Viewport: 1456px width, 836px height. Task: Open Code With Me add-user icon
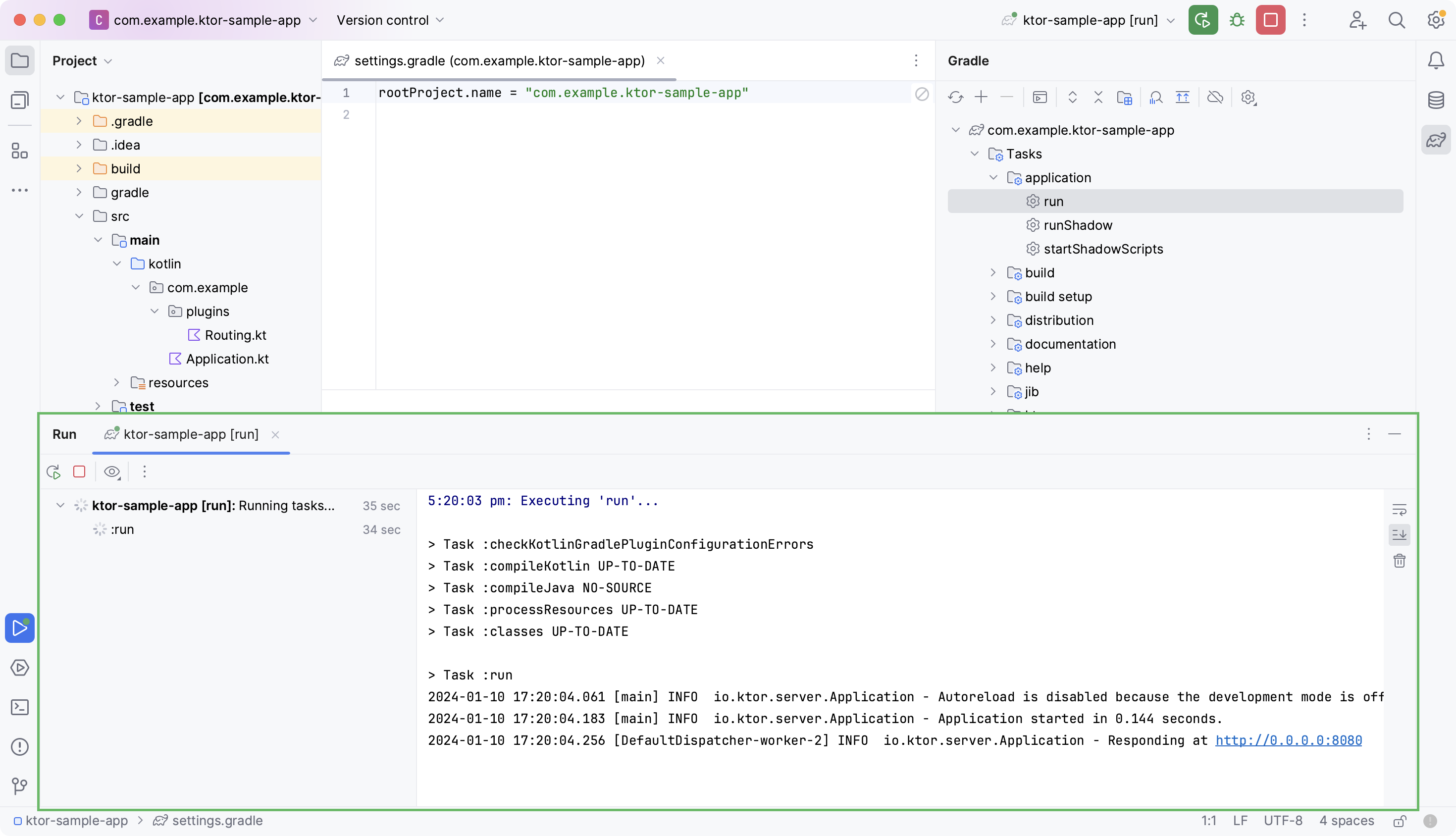coord(1357,20)
